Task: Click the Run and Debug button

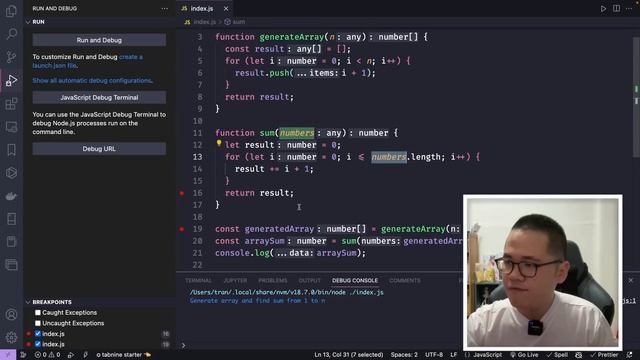Action: click(x=99, y=40)
